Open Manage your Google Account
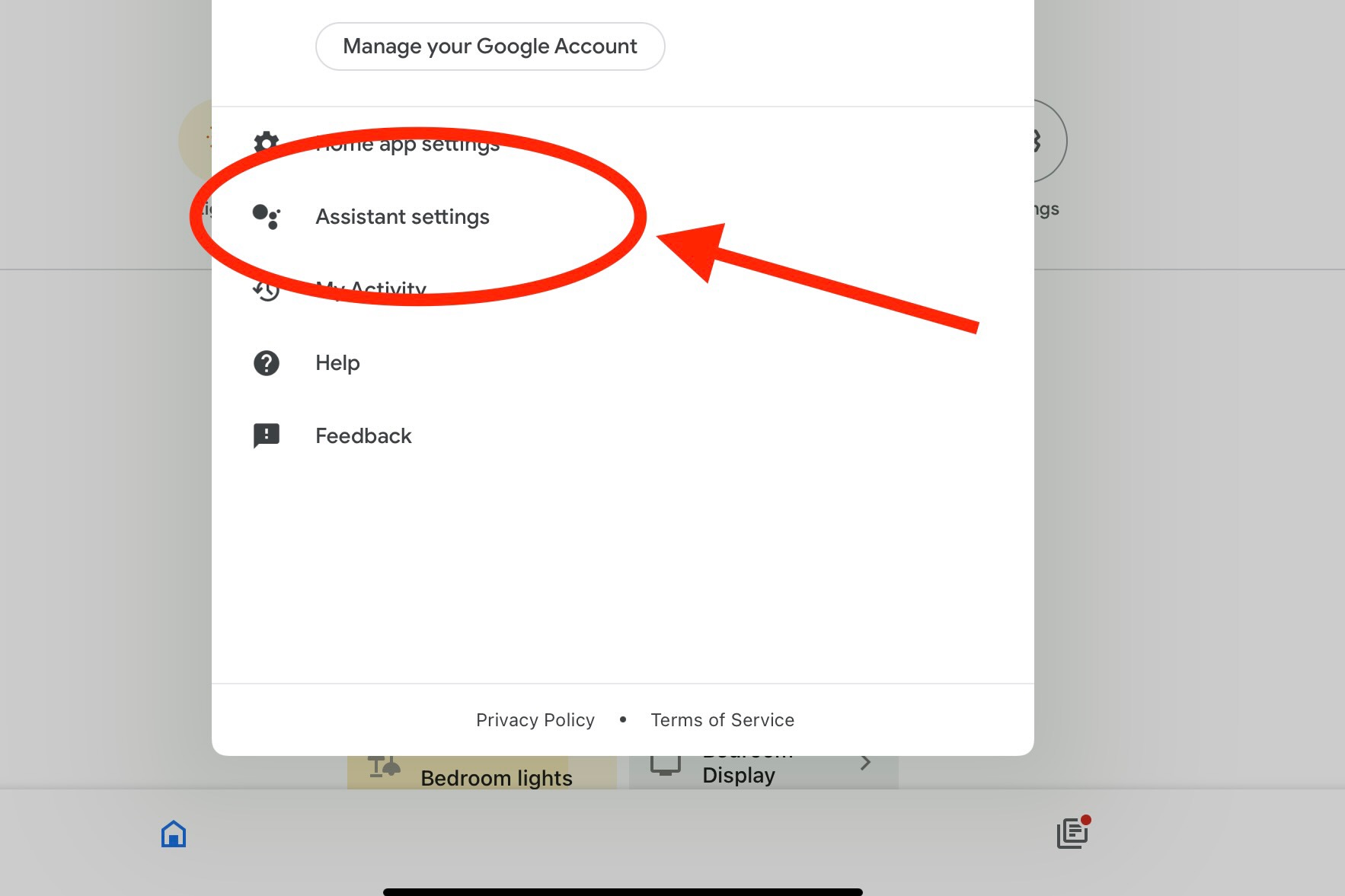Viewport: 1345px width, 896px height. tap(490, 46)
